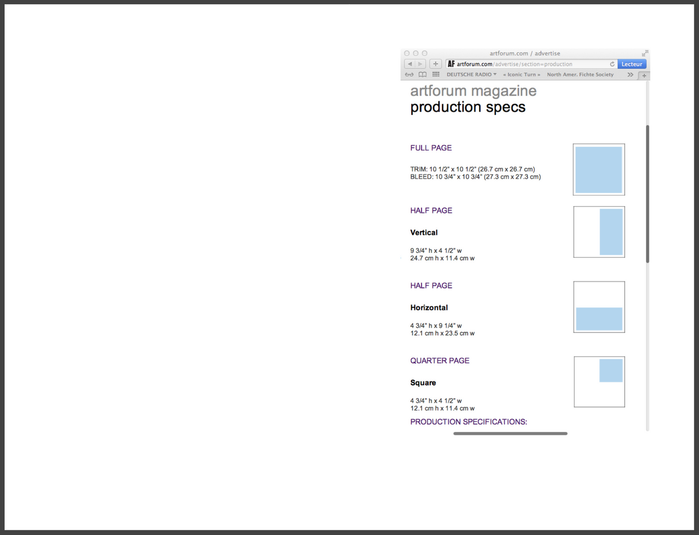Image resolution: width=699 pixels, height=535 pixels.
Task: Show more bookmarks with the double chevron
Action: pyautogui.click(x=630, y=74)
